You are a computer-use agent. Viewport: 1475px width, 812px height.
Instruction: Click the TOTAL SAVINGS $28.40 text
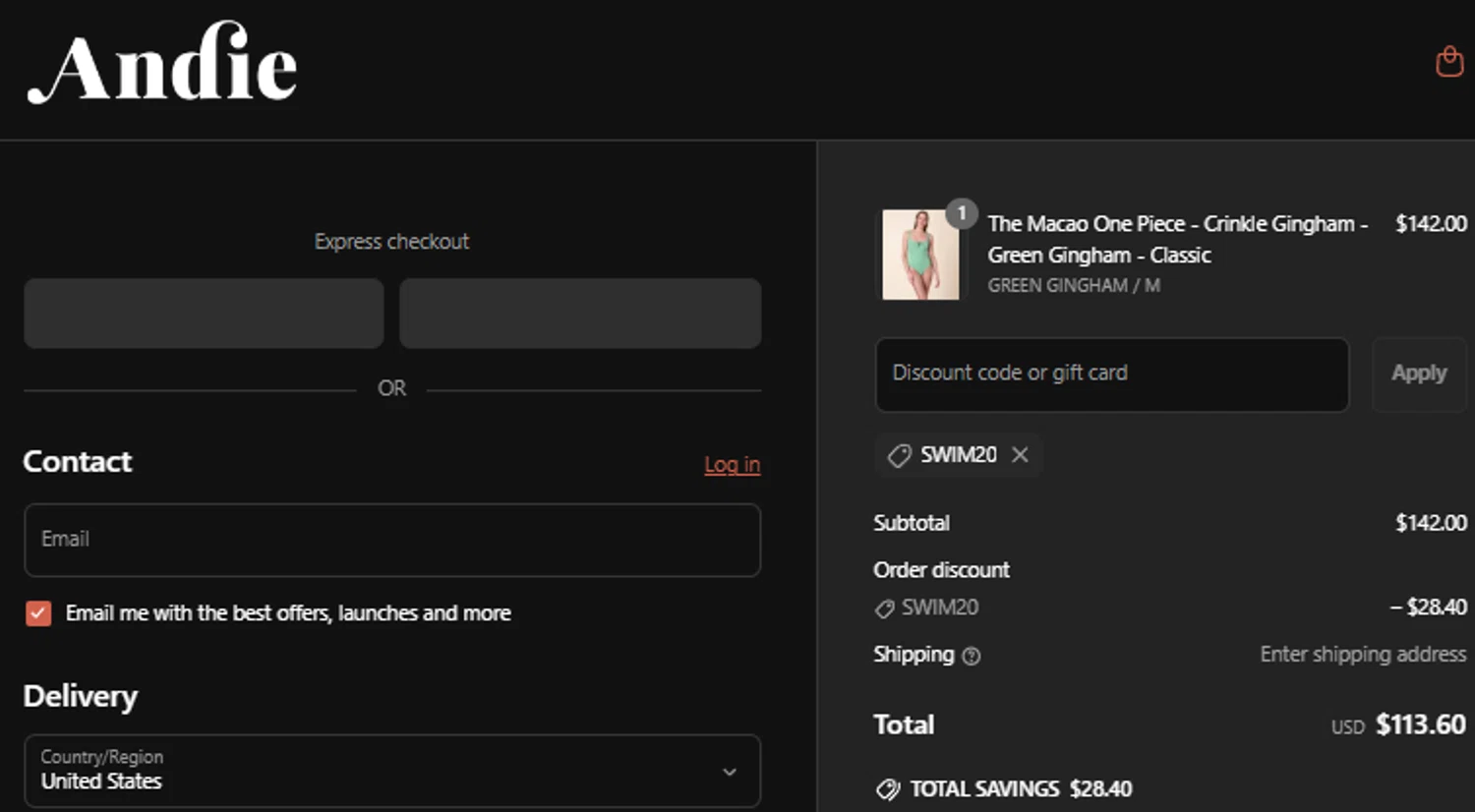[1021, 788]
